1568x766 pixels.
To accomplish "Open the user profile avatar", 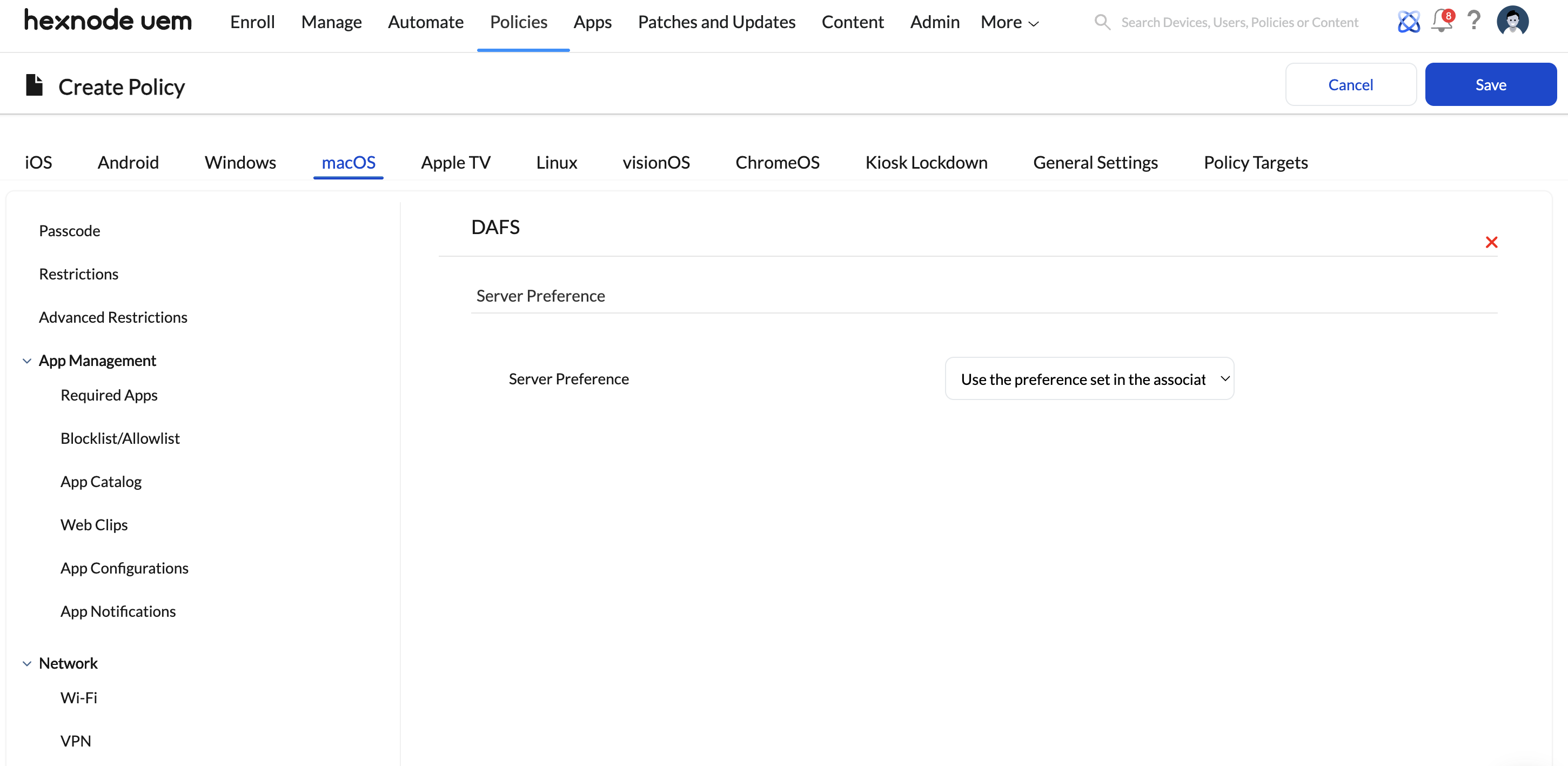I will [x=1512, y=21].
